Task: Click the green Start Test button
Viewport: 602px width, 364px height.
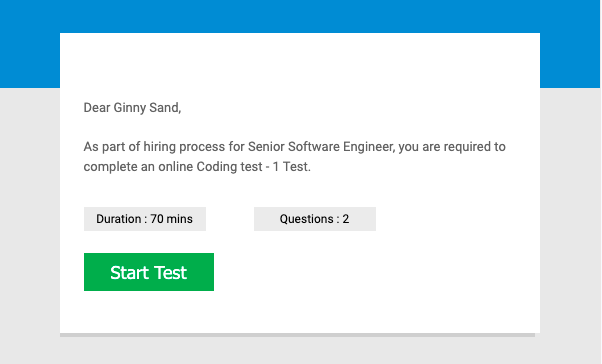Action: [149, 272]
